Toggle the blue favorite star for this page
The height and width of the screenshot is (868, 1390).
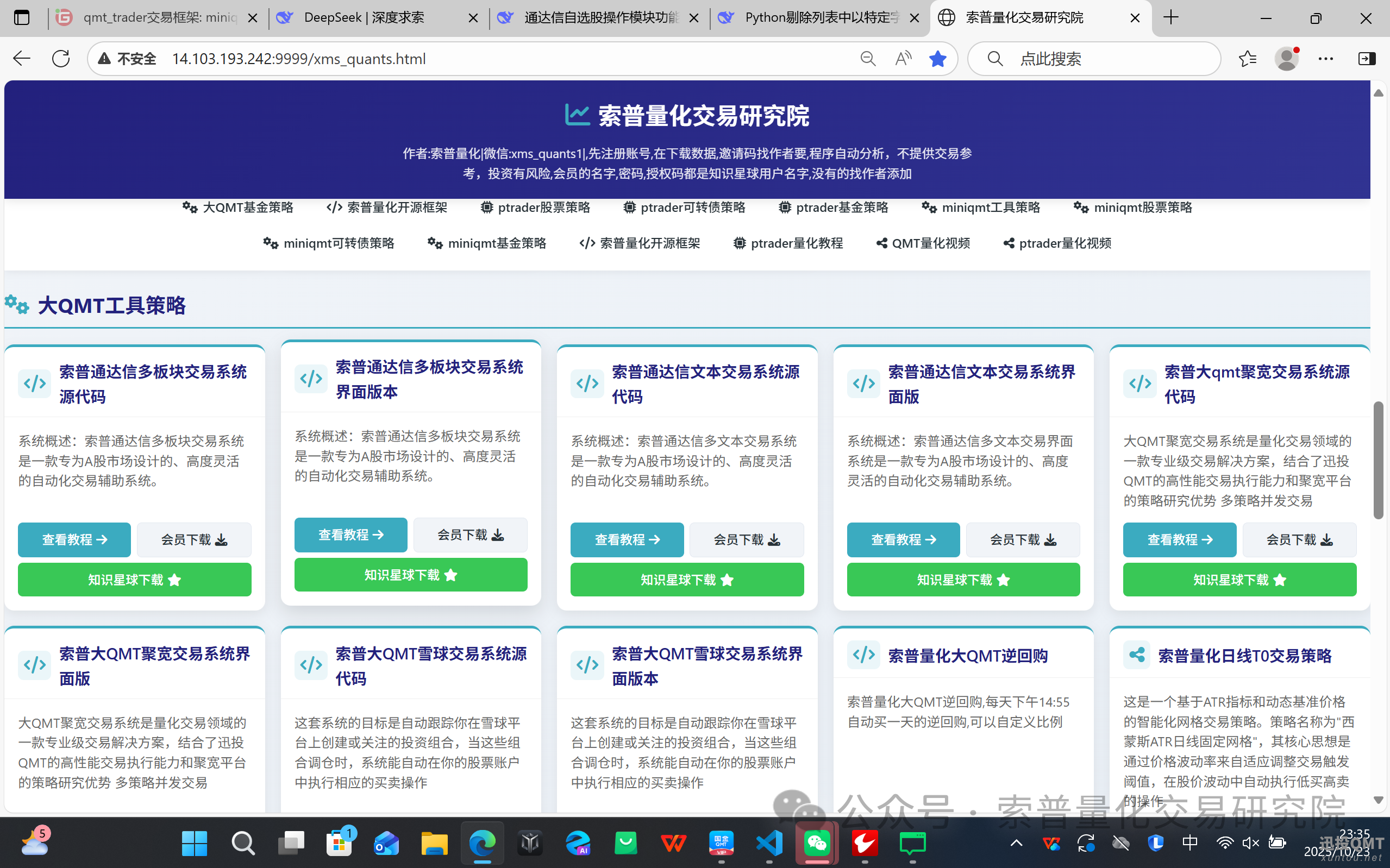click(x=937, y=59)
